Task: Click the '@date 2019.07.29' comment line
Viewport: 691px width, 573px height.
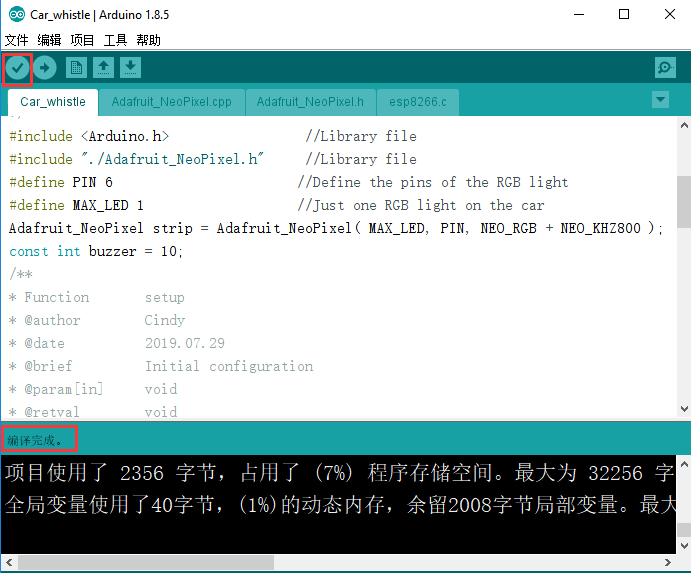Action: point(117,343)
